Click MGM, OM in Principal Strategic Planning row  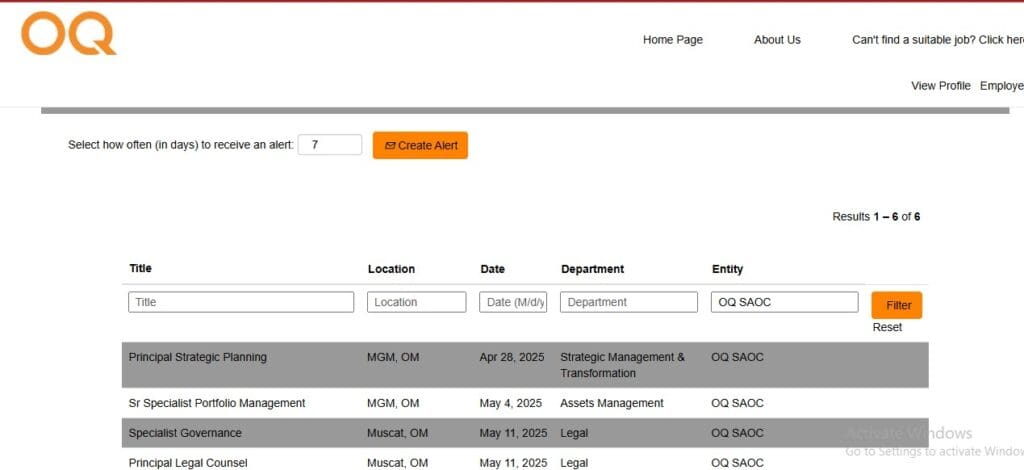[393, 357]
